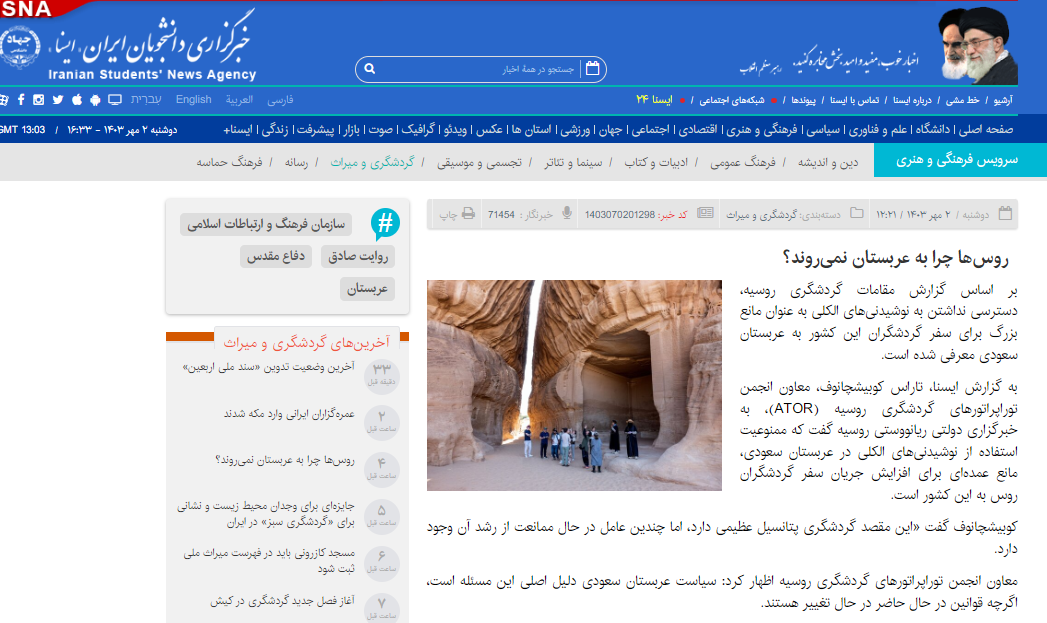The width and height of the screenshot is (1047, 623).
Task: Select گردشگری و میراث subsection tab
Action: 373,162
